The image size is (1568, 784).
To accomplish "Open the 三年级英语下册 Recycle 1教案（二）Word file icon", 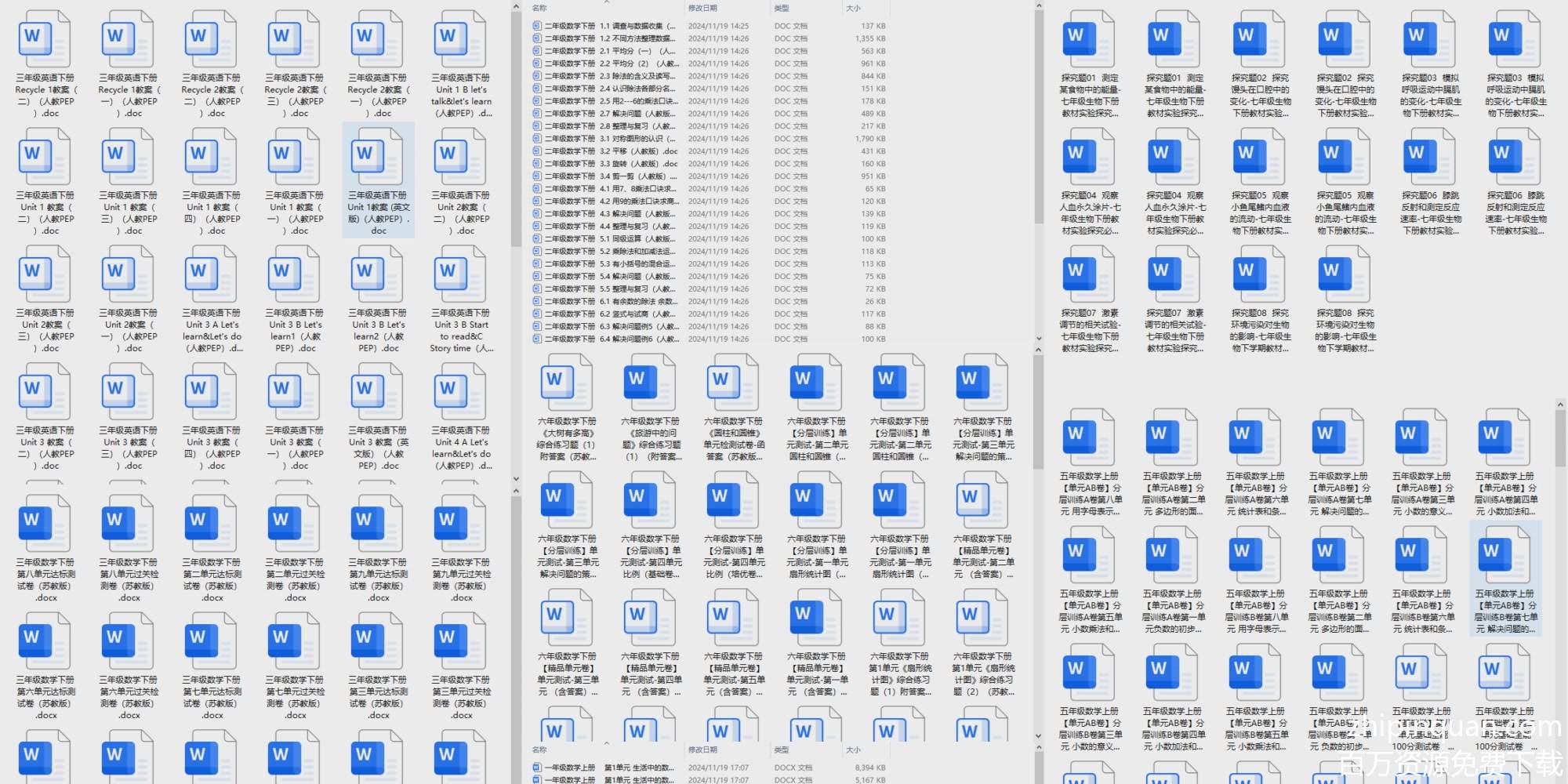I will [x=45, y=39].
